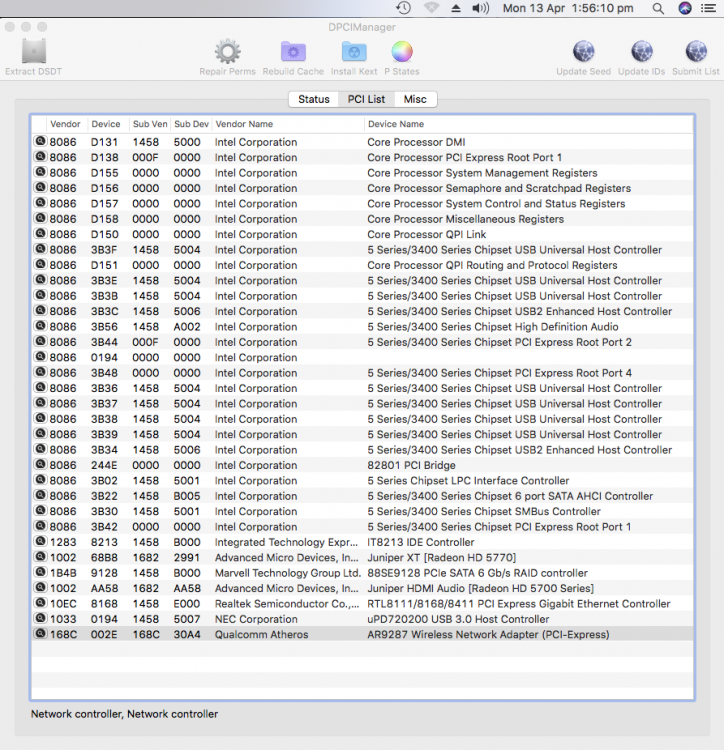Click lookup icon on Juniper XT Radeon row

pyautogui.click(x=41, y=556)
